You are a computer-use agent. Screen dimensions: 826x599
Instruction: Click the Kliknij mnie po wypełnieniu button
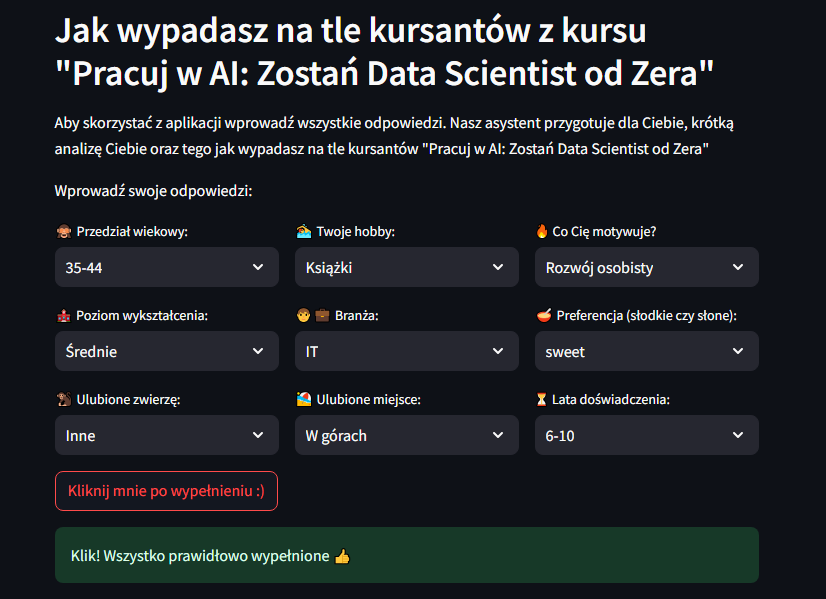pyautogui.click(x=166, y=491)
